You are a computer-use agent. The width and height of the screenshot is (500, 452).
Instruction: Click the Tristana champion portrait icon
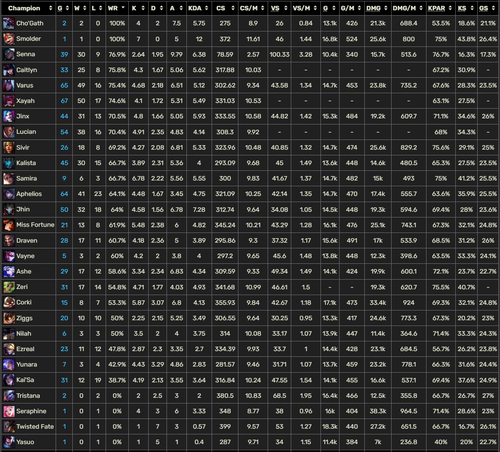(9, 395)
